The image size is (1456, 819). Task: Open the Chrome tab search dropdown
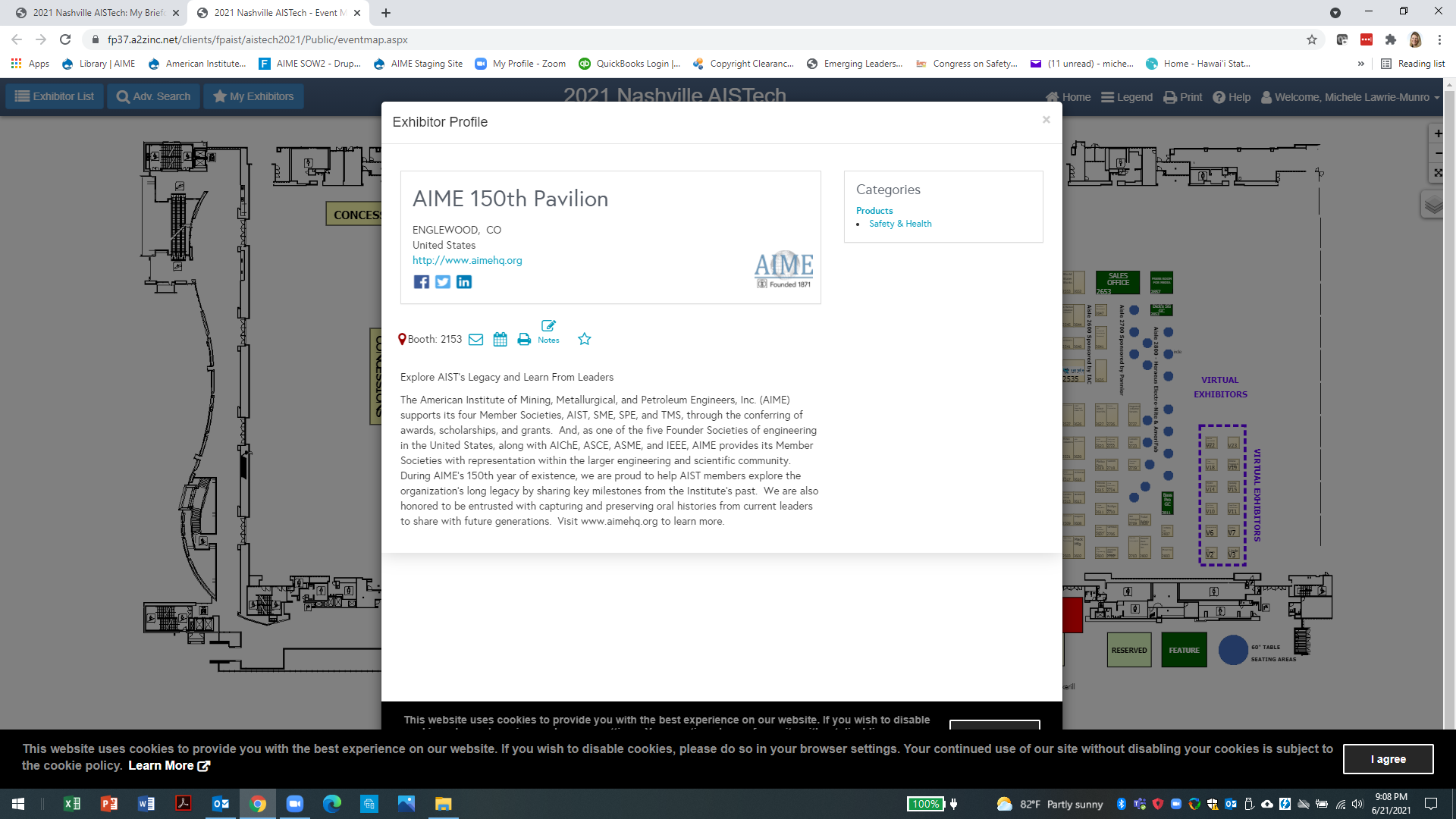pos(1335,13)
